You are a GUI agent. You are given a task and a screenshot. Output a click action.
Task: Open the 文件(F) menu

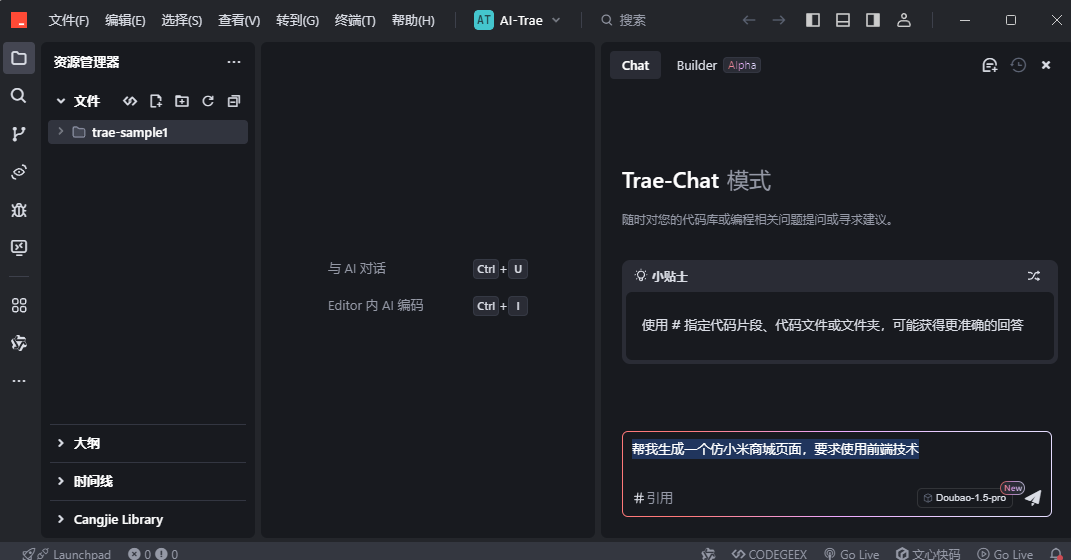[x=68, y=20]
